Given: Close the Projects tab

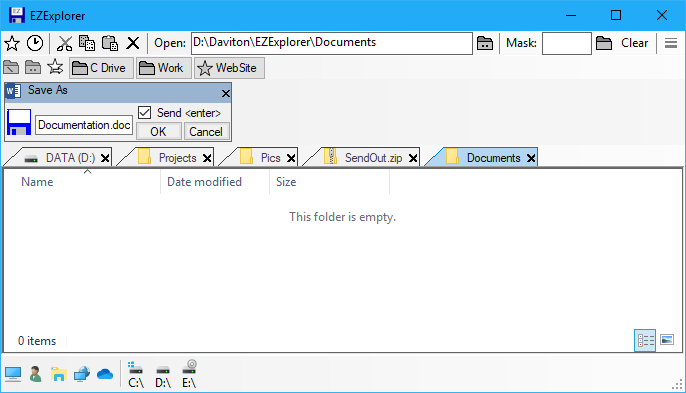Looking at the screenshot, I should pos(207,158).
